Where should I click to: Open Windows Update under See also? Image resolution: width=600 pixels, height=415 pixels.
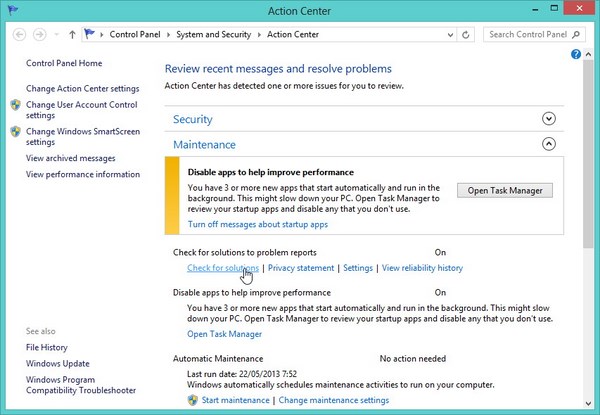57,363
